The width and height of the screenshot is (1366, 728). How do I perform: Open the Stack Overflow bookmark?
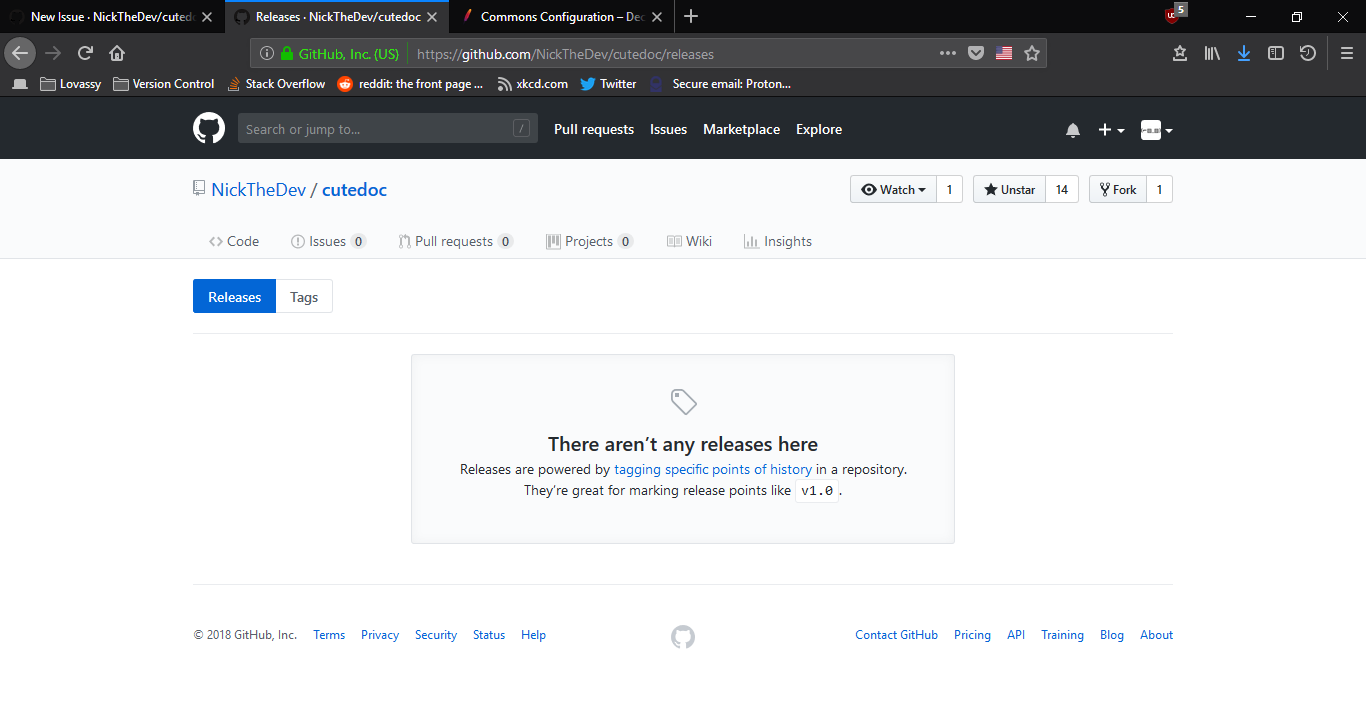click(276, 84)
